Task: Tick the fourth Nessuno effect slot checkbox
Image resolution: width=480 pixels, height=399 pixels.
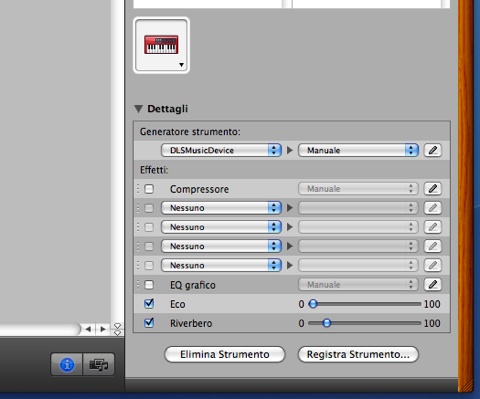Action: click(x=149, y=266)
